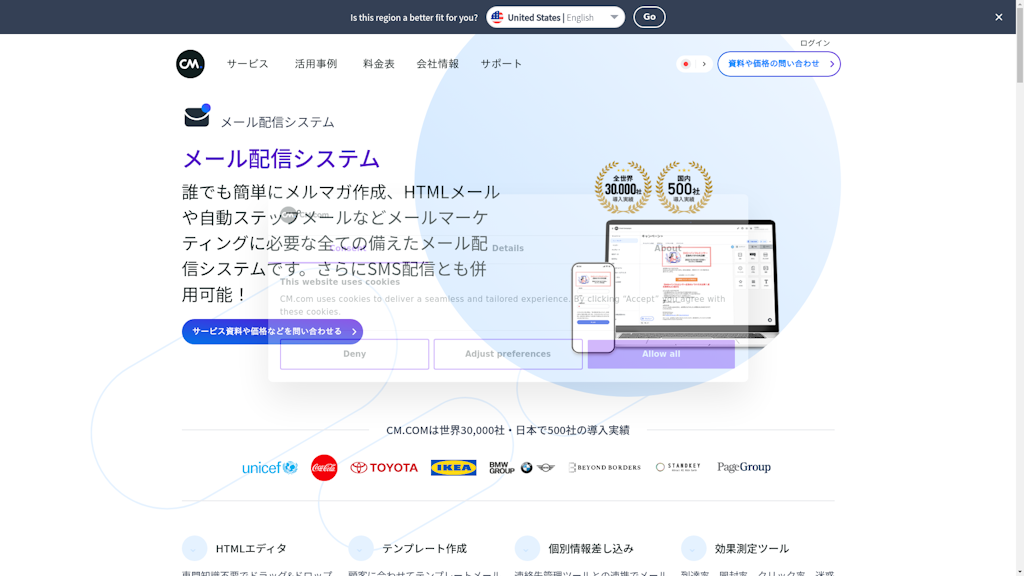Close the region suggestion banner
Image resolution: width=1024 pixels, height=576 pixels.
998,17
